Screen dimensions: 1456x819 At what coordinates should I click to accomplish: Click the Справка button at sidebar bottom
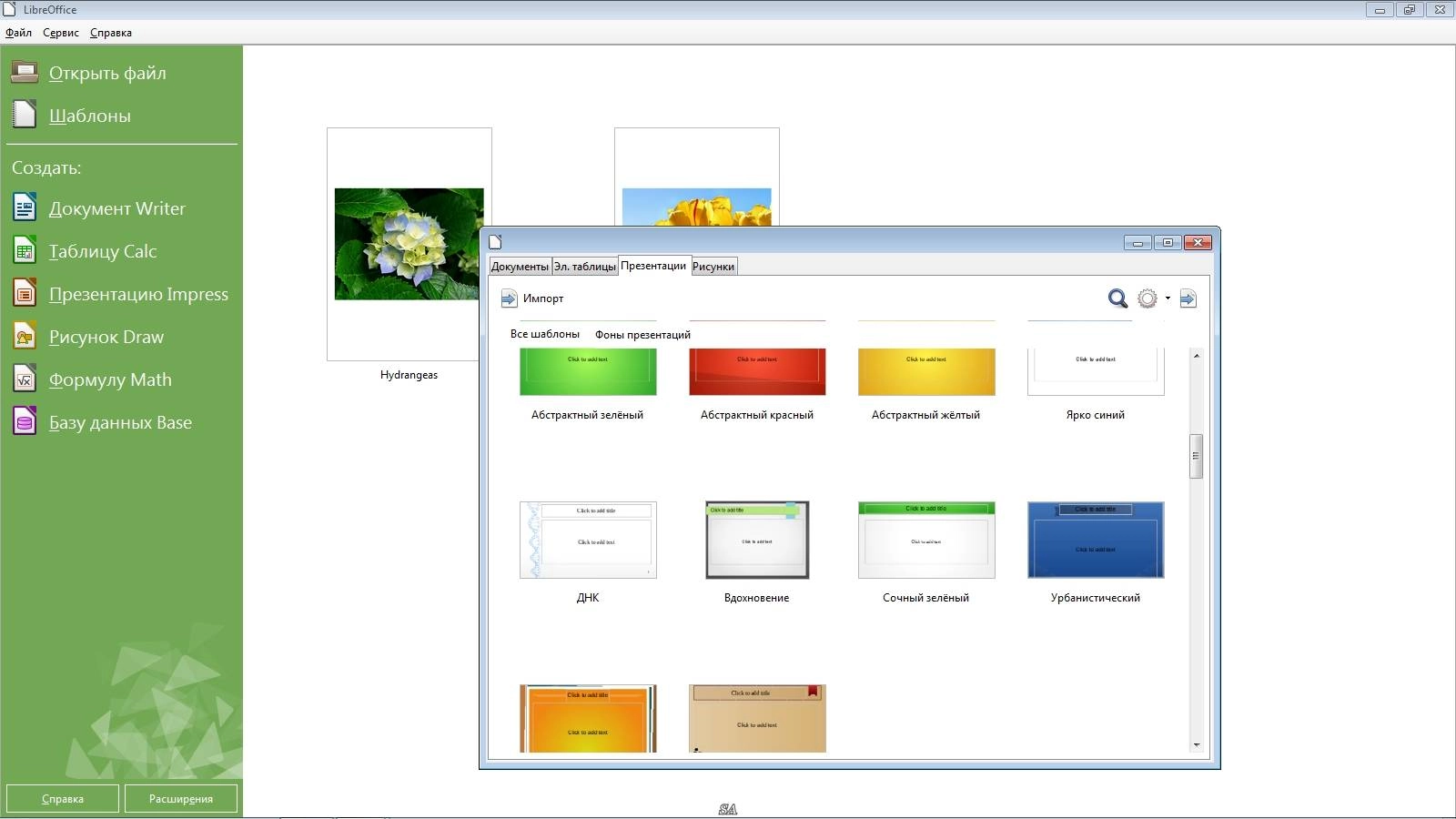tap(63, 799)
